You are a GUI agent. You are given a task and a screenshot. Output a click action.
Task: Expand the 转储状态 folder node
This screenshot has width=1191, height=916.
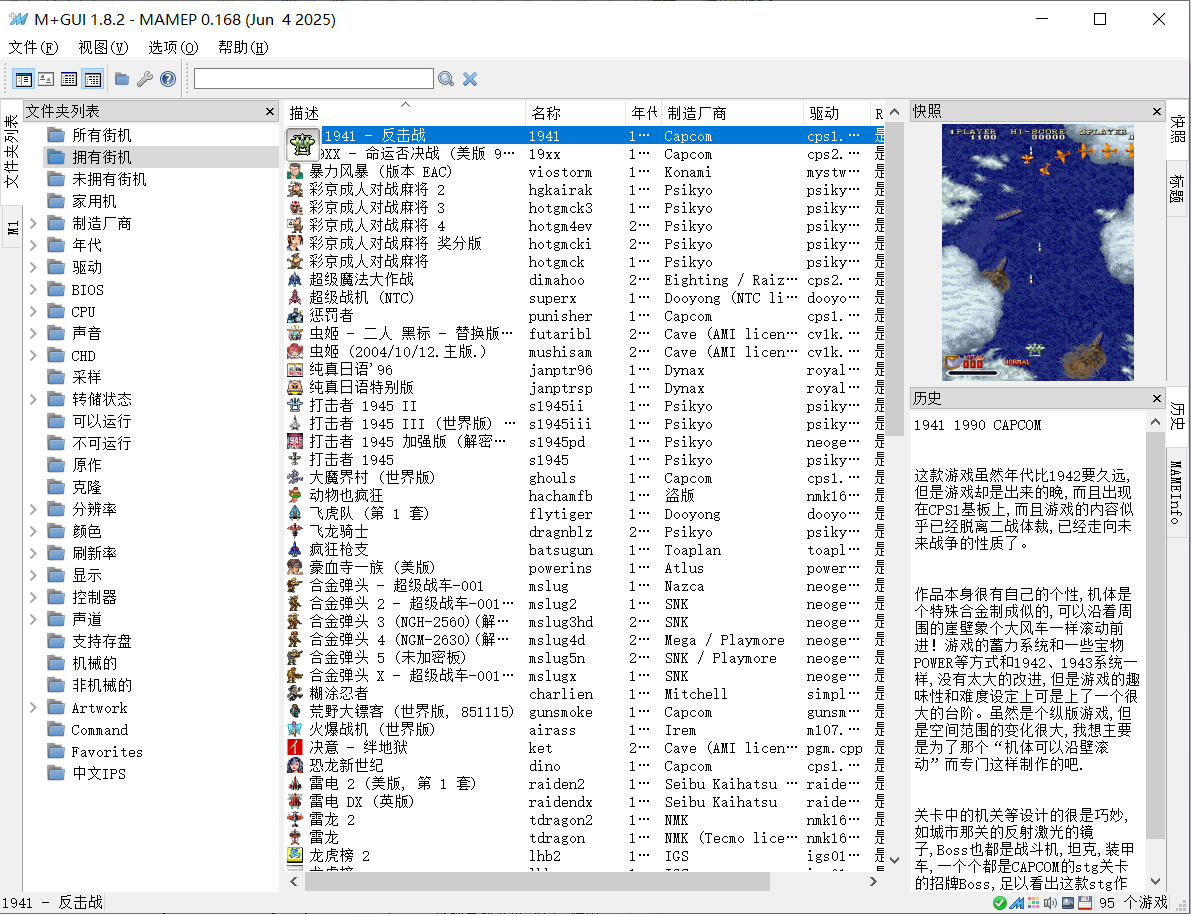33,400
